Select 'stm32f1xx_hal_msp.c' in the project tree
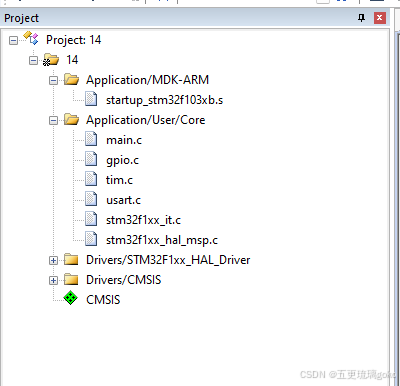Viewport: 400px width, 386px height. click(x=162, y=240)
